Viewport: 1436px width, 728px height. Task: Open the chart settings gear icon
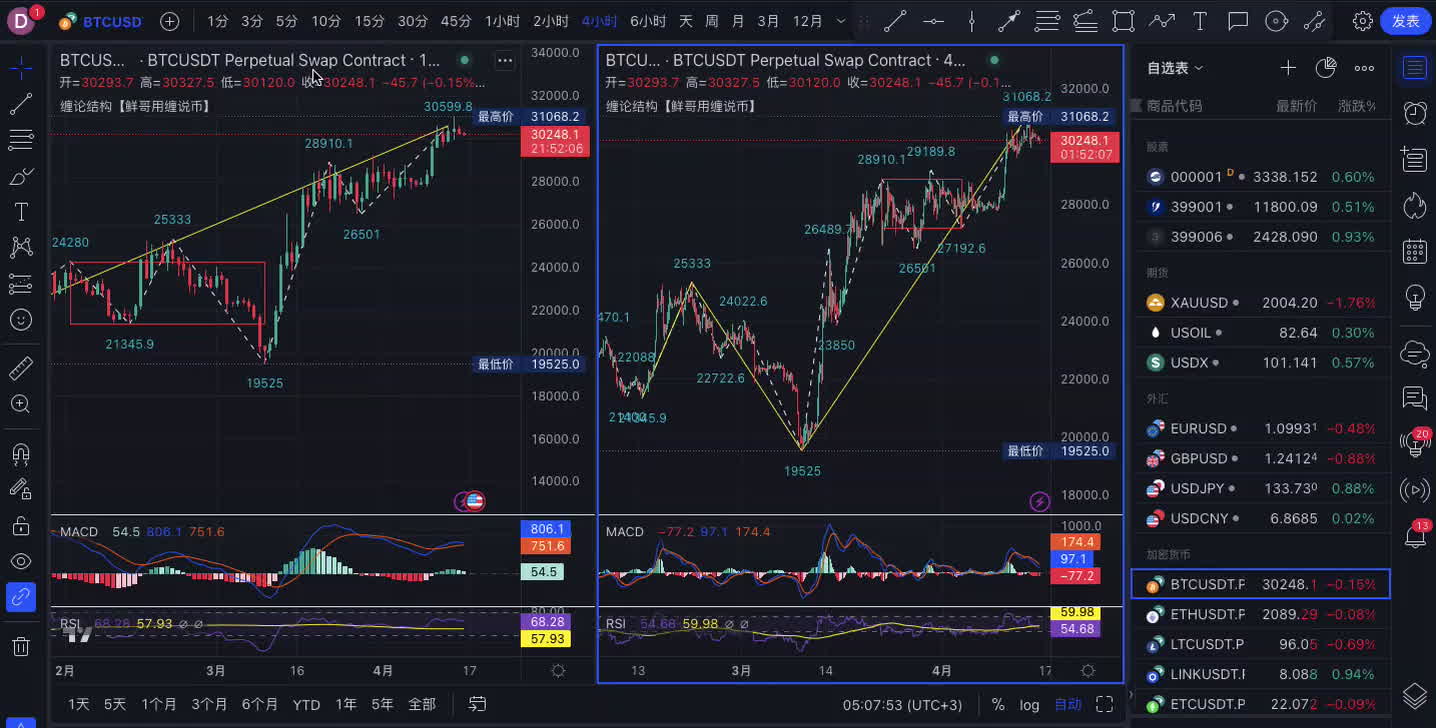(x=1362, y=21)
